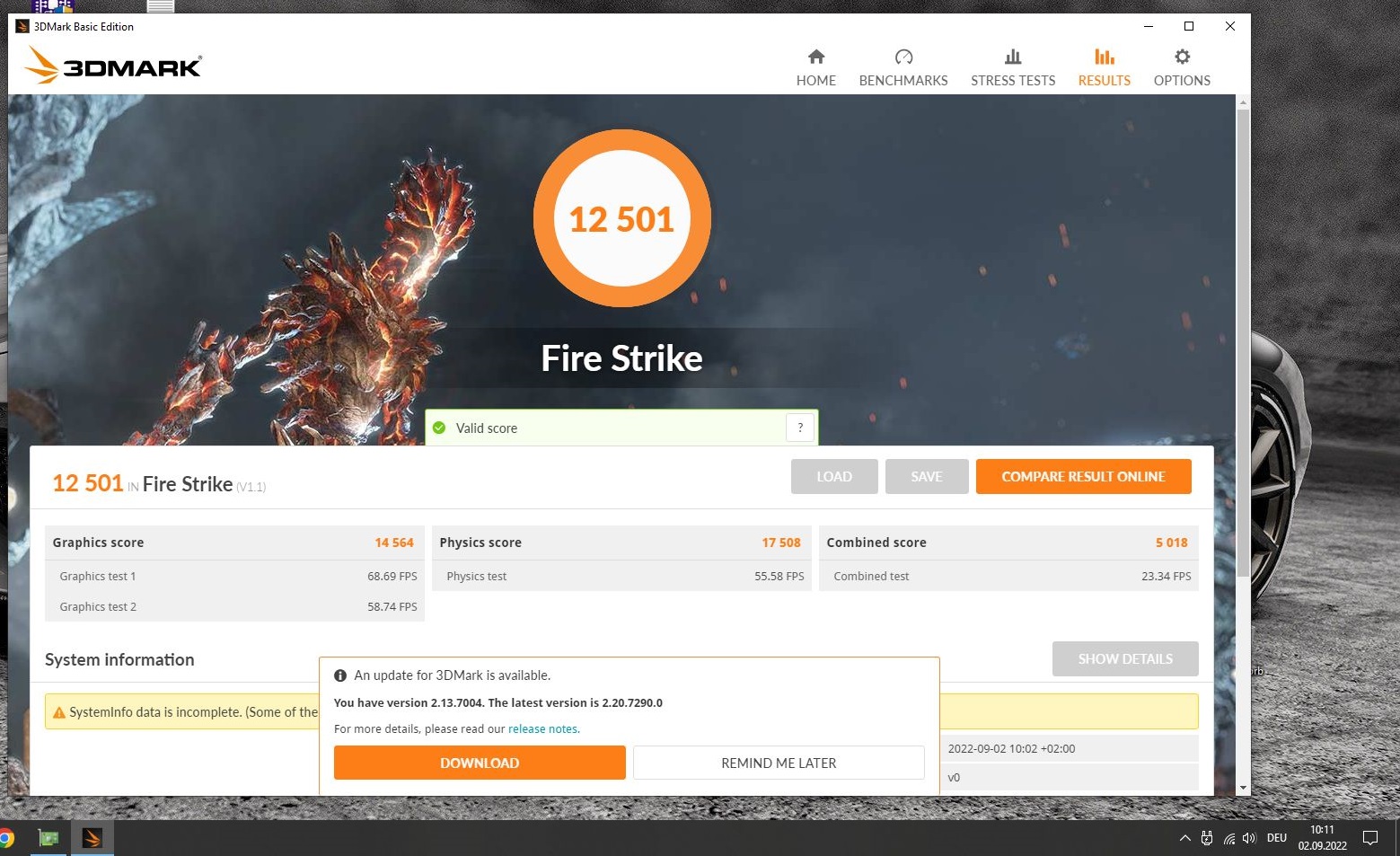
Task: Open the notification center icon
Action: pos(1370,838)
